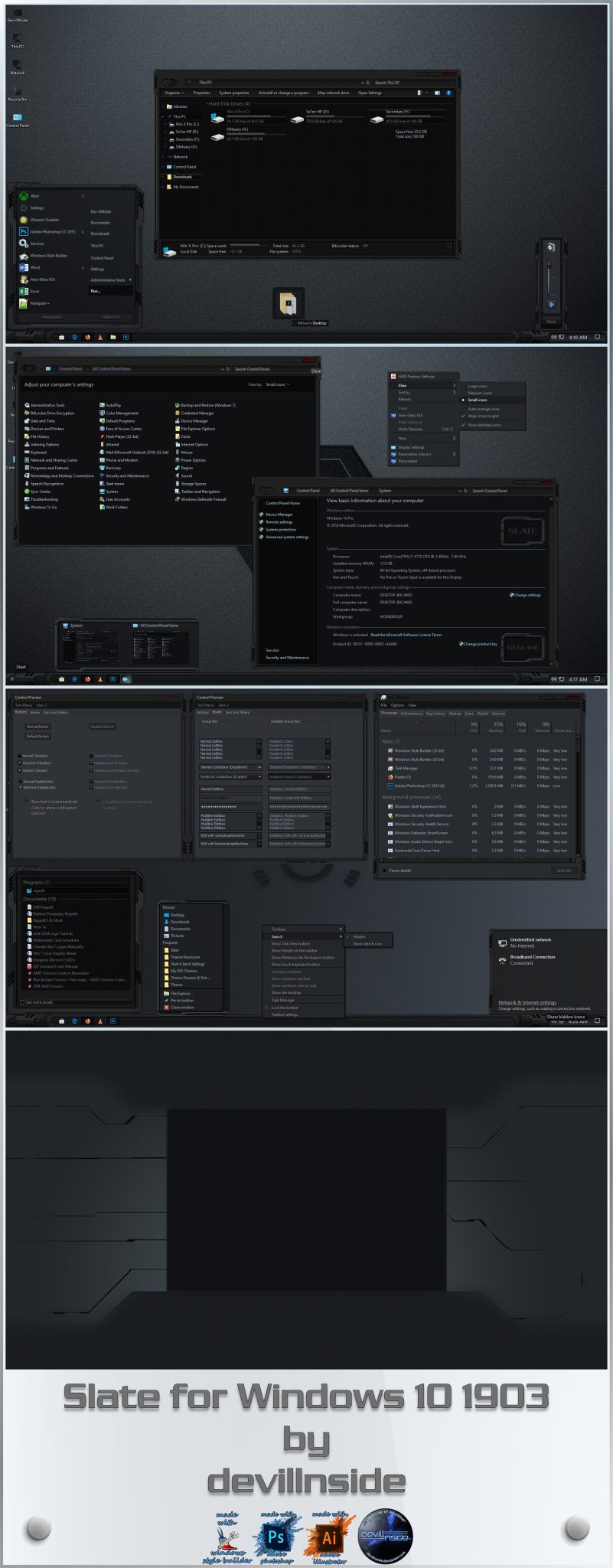The width and height of the screenshot is (613, 1568).
Task: Expand the Normal Combobox (Dropdown)
Action: [259, 767]
